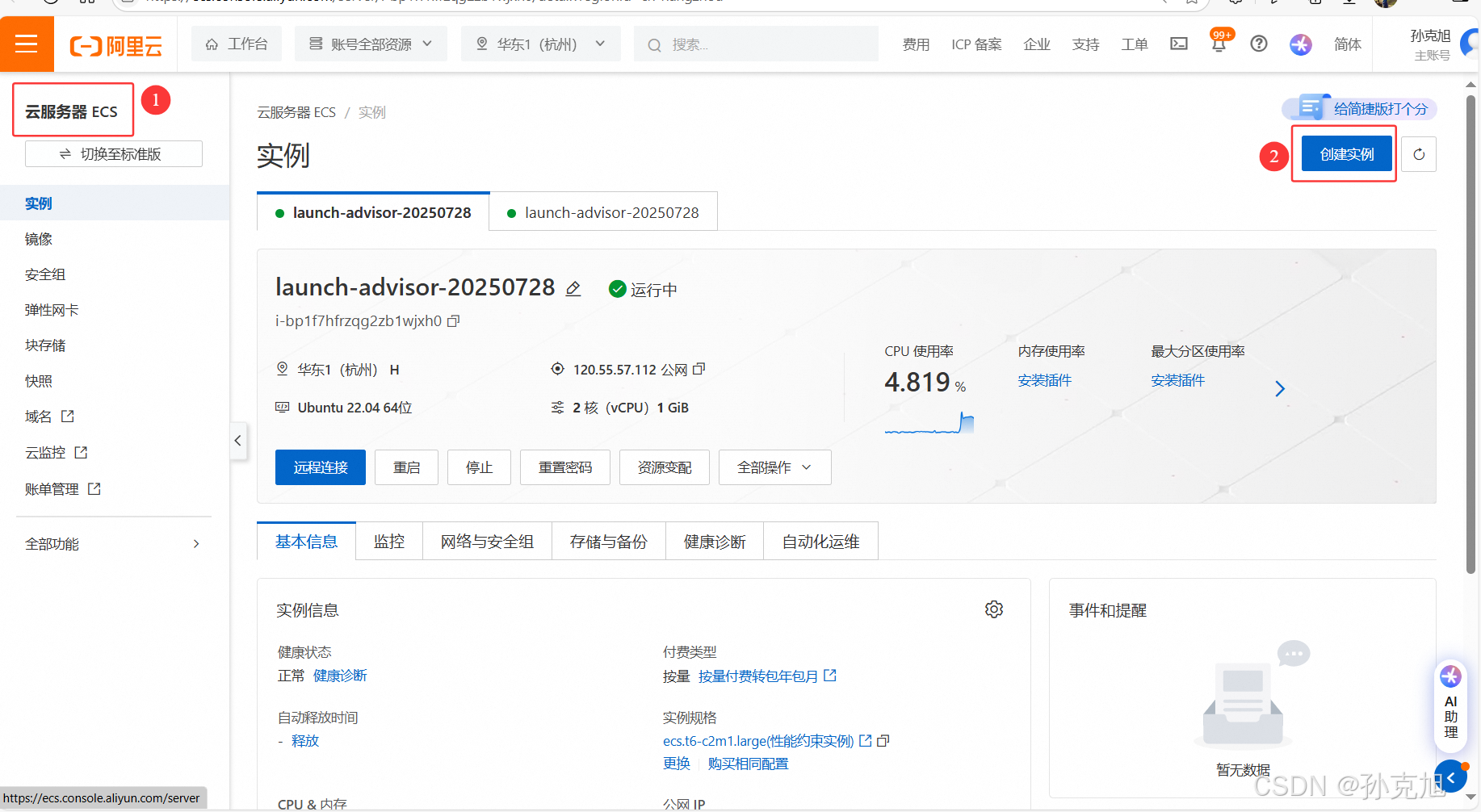Switch to 网络与安全组 tab
Image resolution: width=1481 pixels, height=812 pixels.
pos(487,542)
